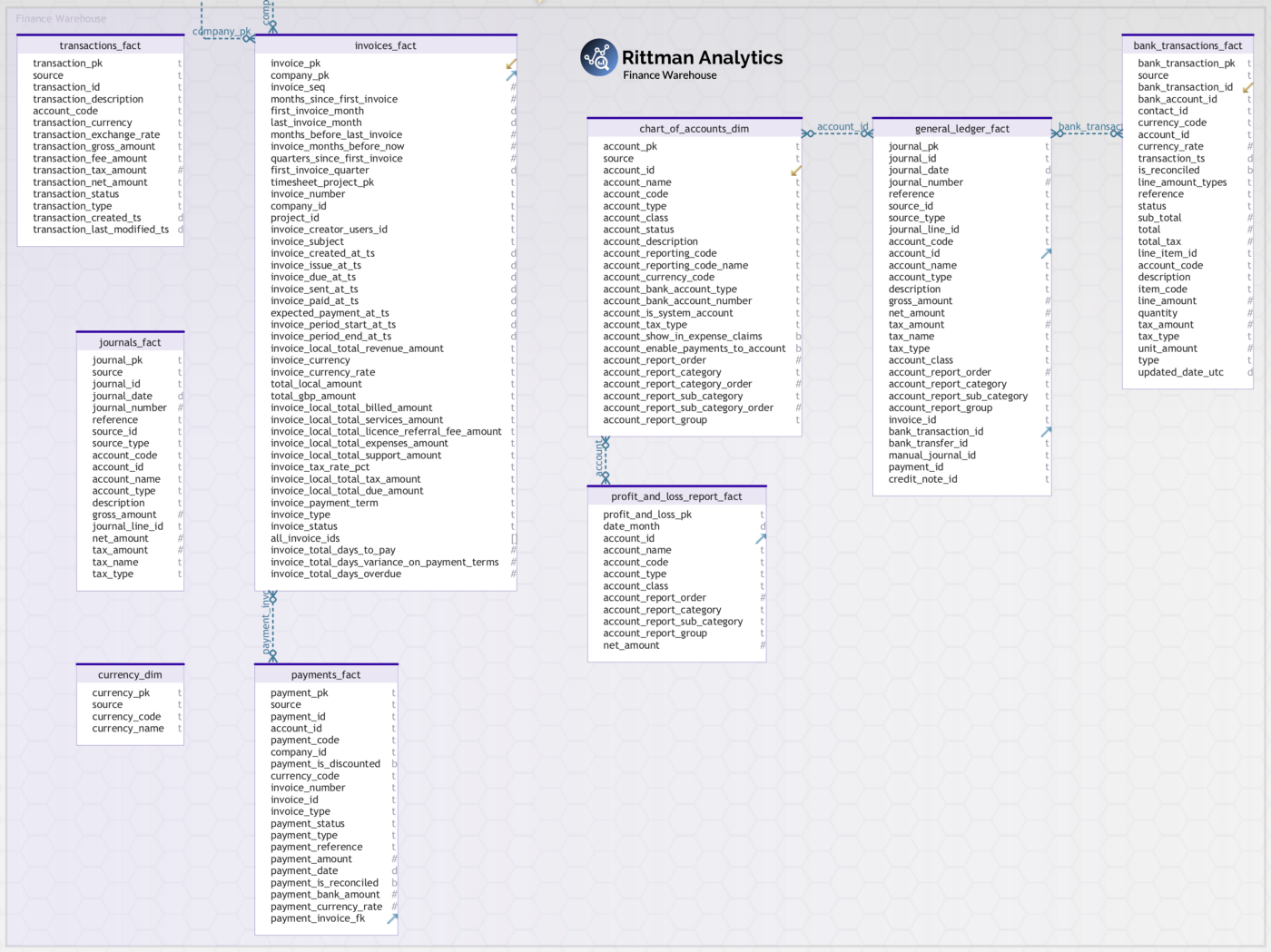
Task: Click the payments_fact table header
Action: pos(326,674)
